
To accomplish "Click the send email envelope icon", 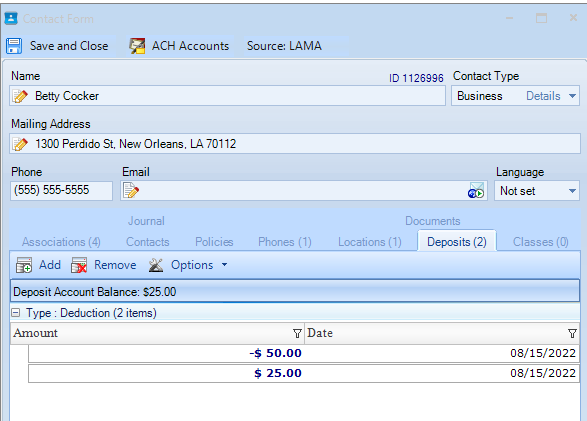I will click(476, 190).
